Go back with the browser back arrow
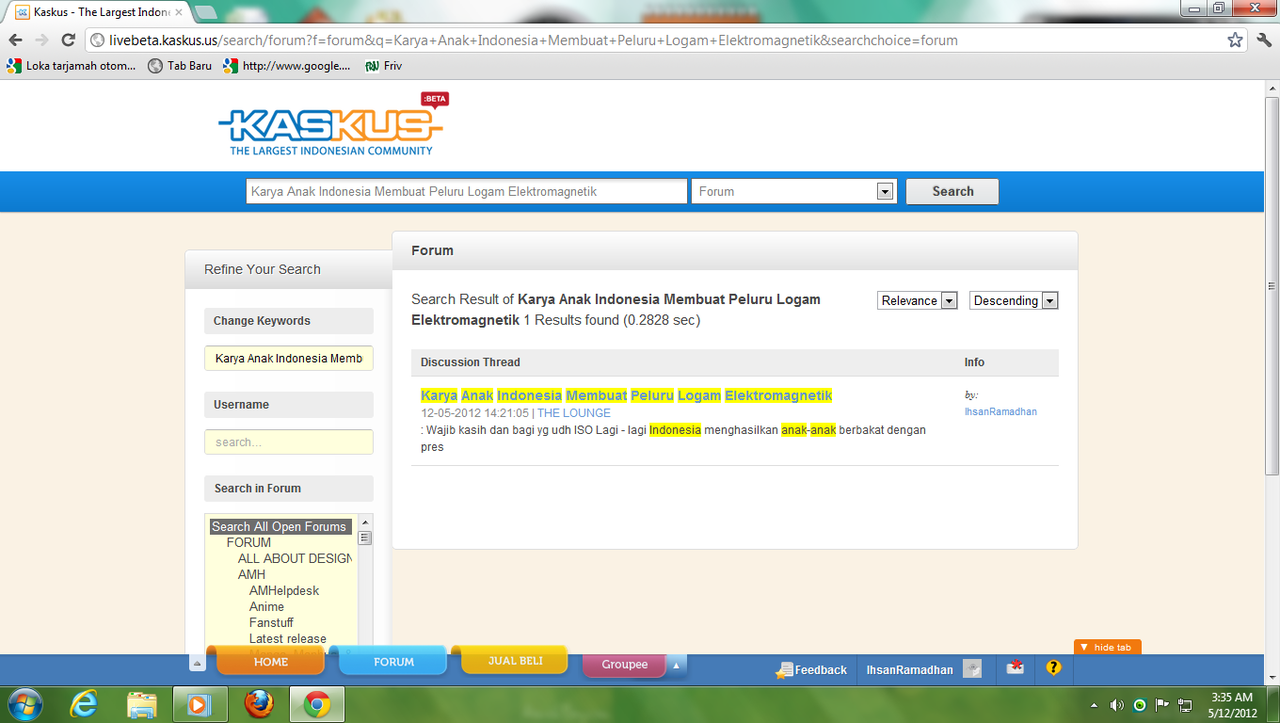This screenshot has height=723, width=1280. 15,40
